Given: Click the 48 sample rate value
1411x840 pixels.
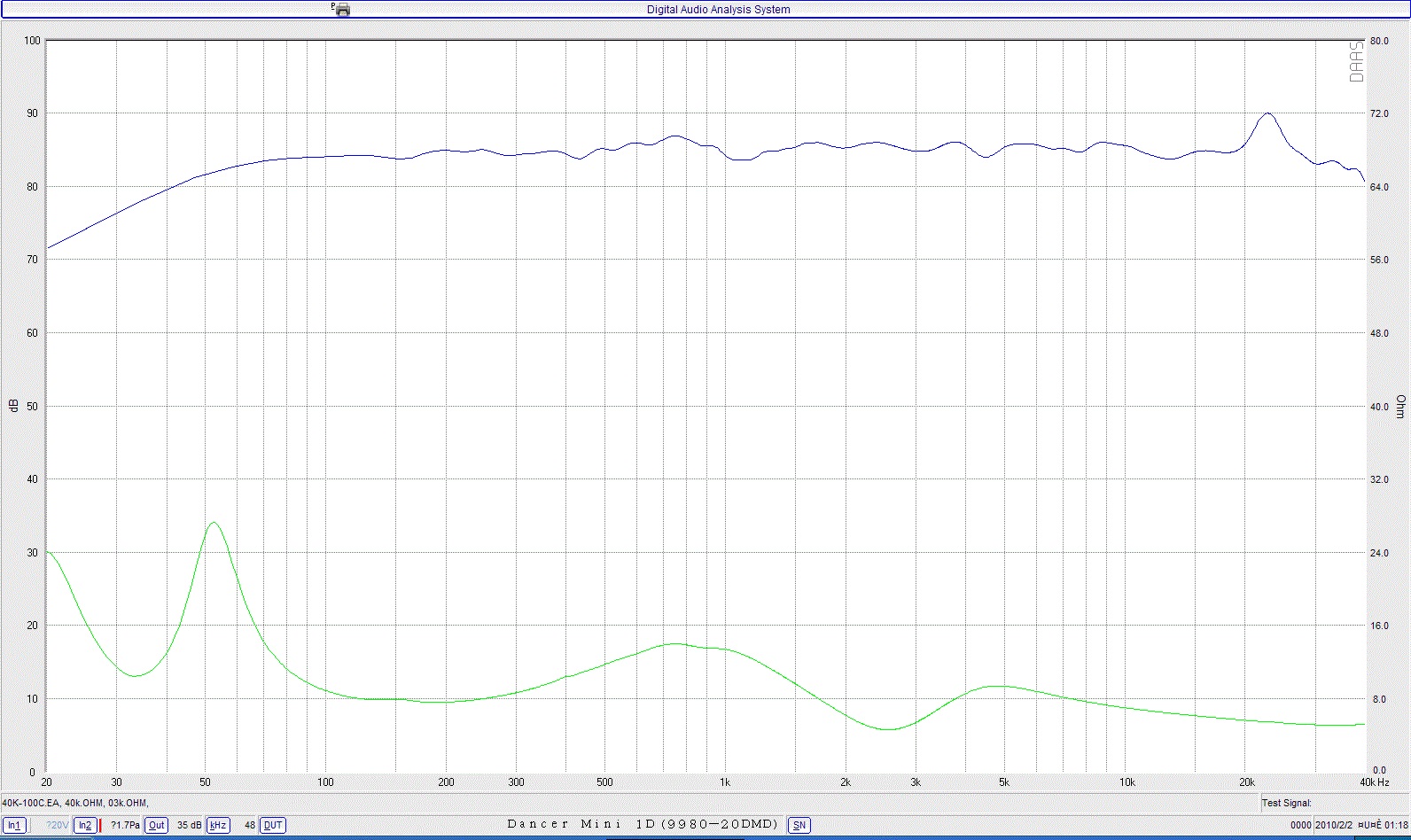Looking at the screenshot, I should click(250, 825).
